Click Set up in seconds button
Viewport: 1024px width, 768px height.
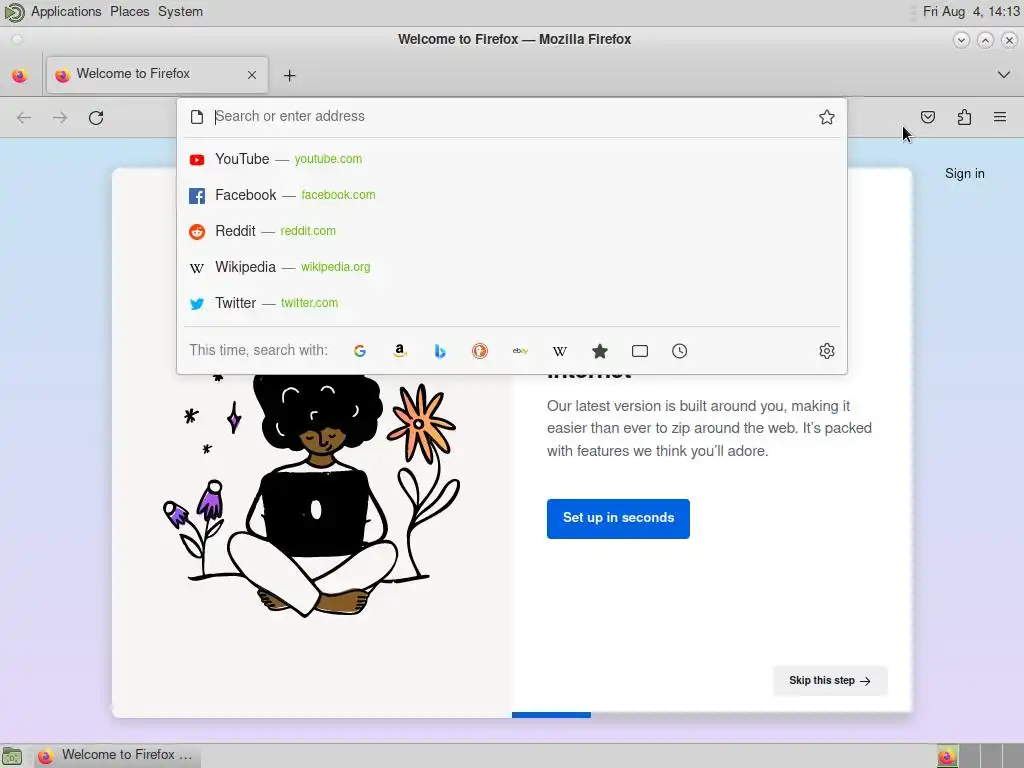point(618,519)
